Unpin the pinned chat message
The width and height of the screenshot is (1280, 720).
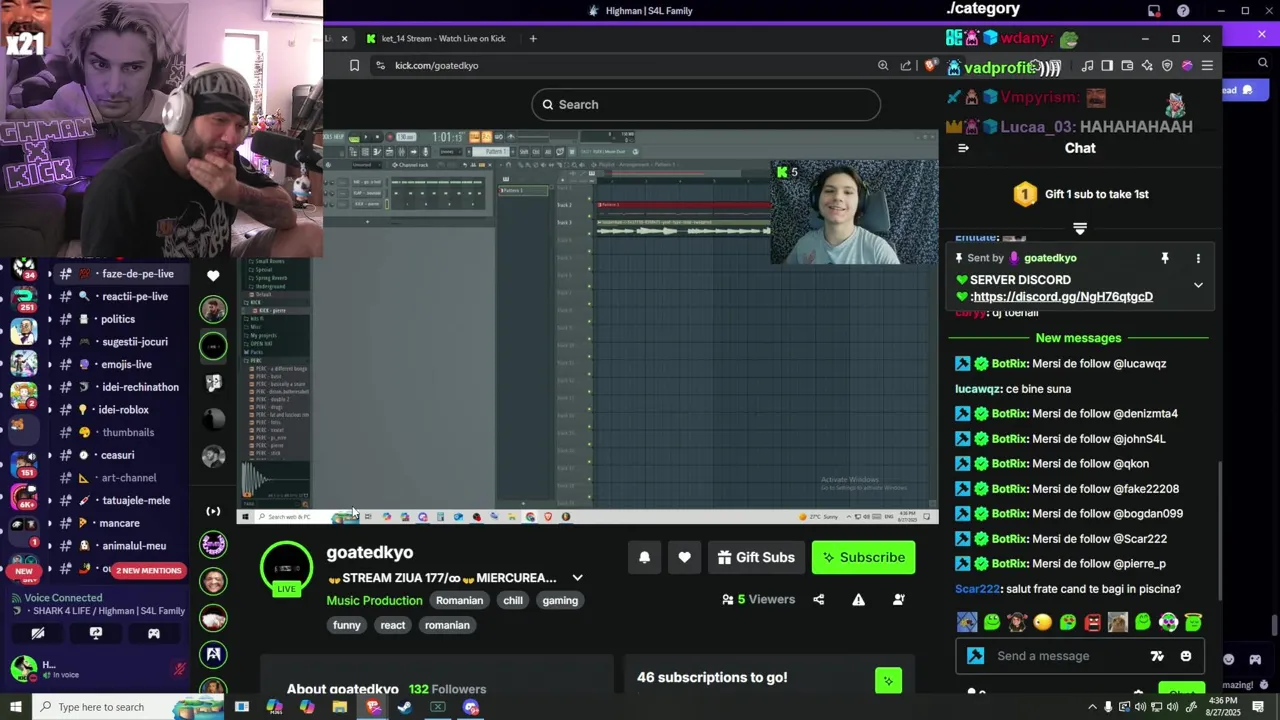1164,258
